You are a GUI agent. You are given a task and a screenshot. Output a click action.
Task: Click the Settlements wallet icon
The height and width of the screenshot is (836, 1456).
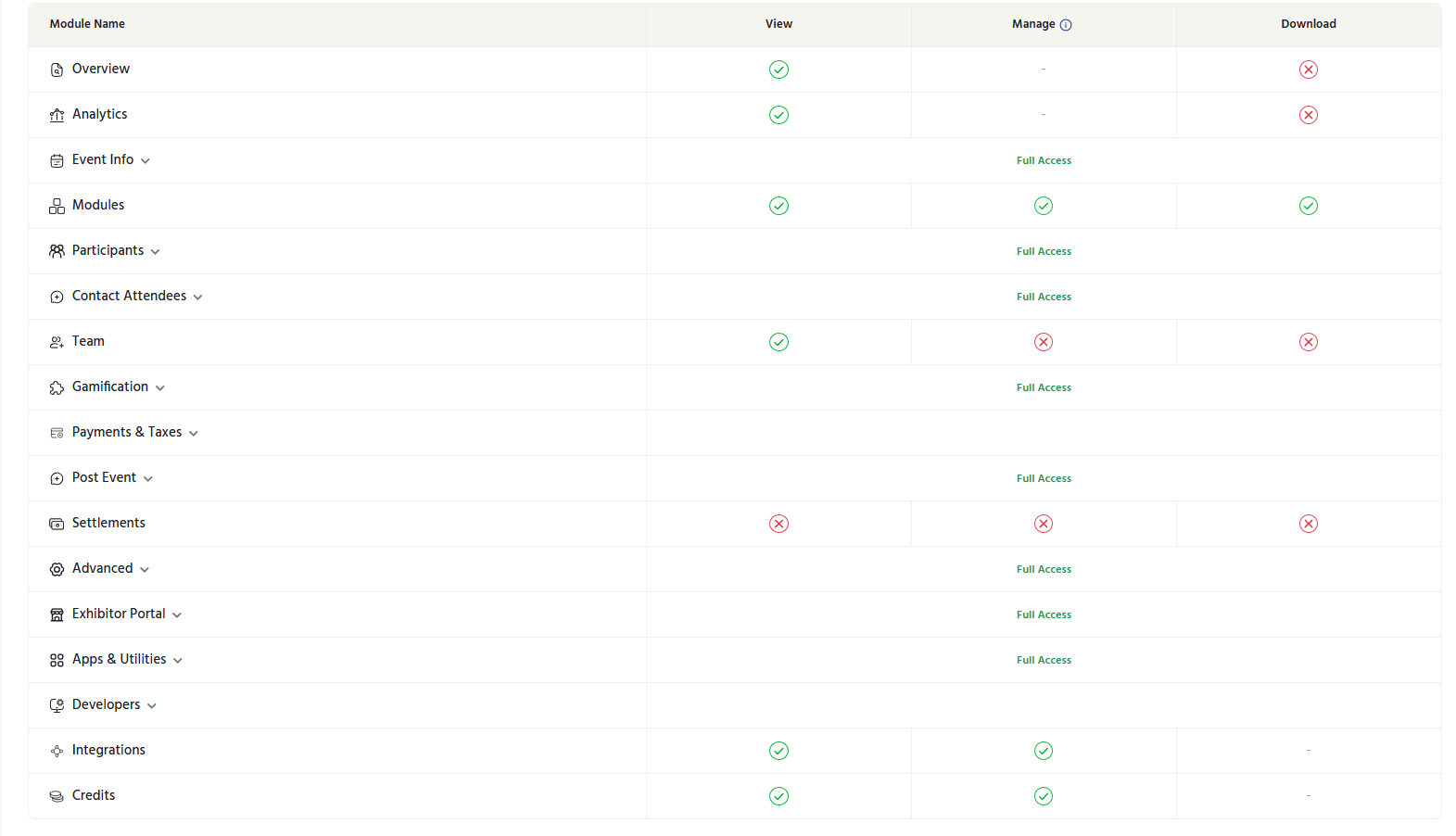[x=57, y=524]
